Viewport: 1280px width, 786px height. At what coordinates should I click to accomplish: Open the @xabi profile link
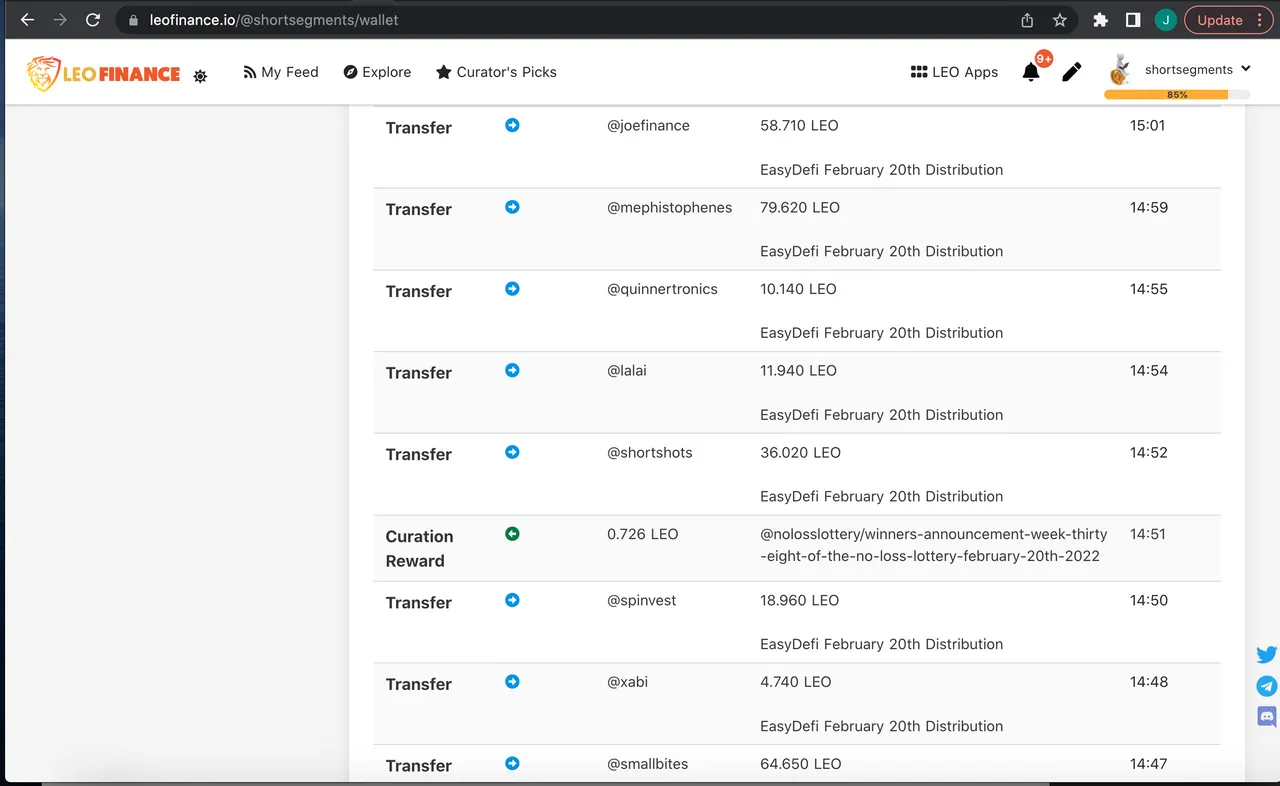(x=627, y=682)
